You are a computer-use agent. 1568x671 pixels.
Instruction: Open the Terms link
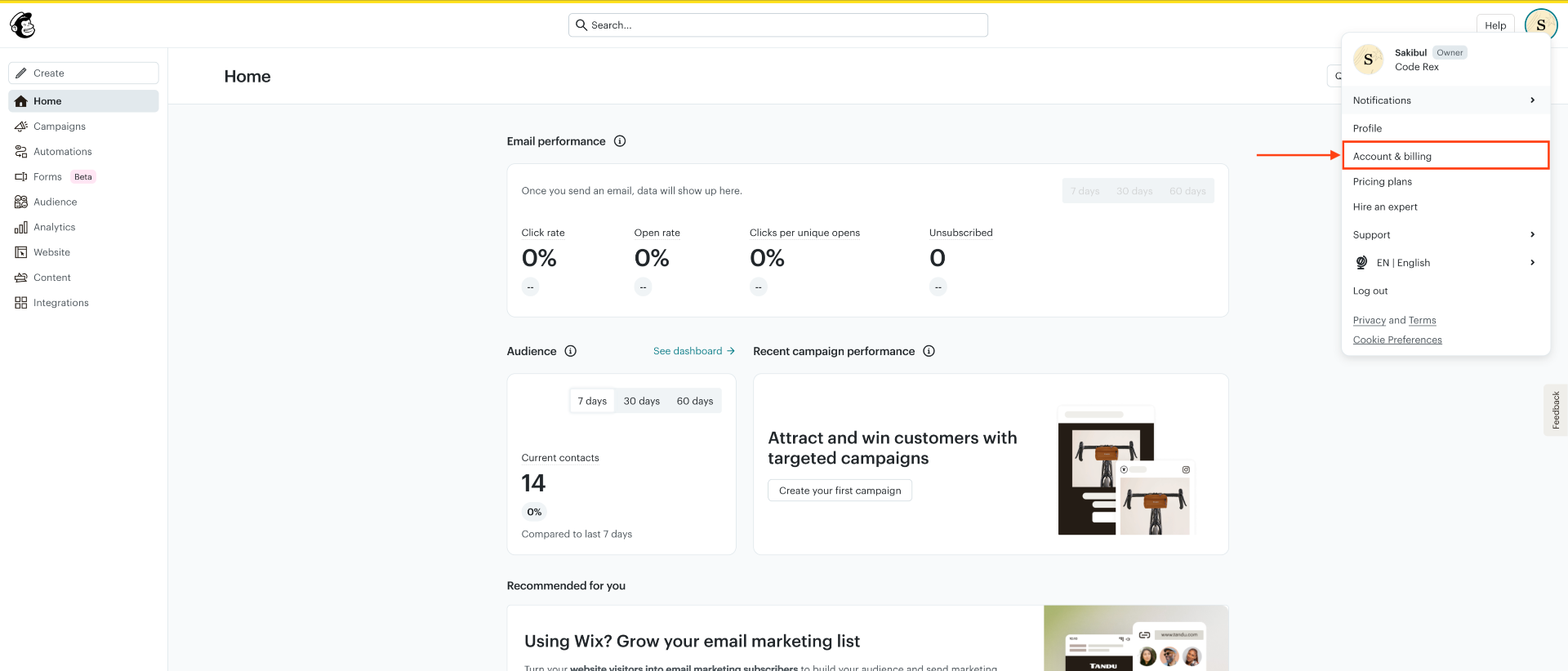[1422, 320]
